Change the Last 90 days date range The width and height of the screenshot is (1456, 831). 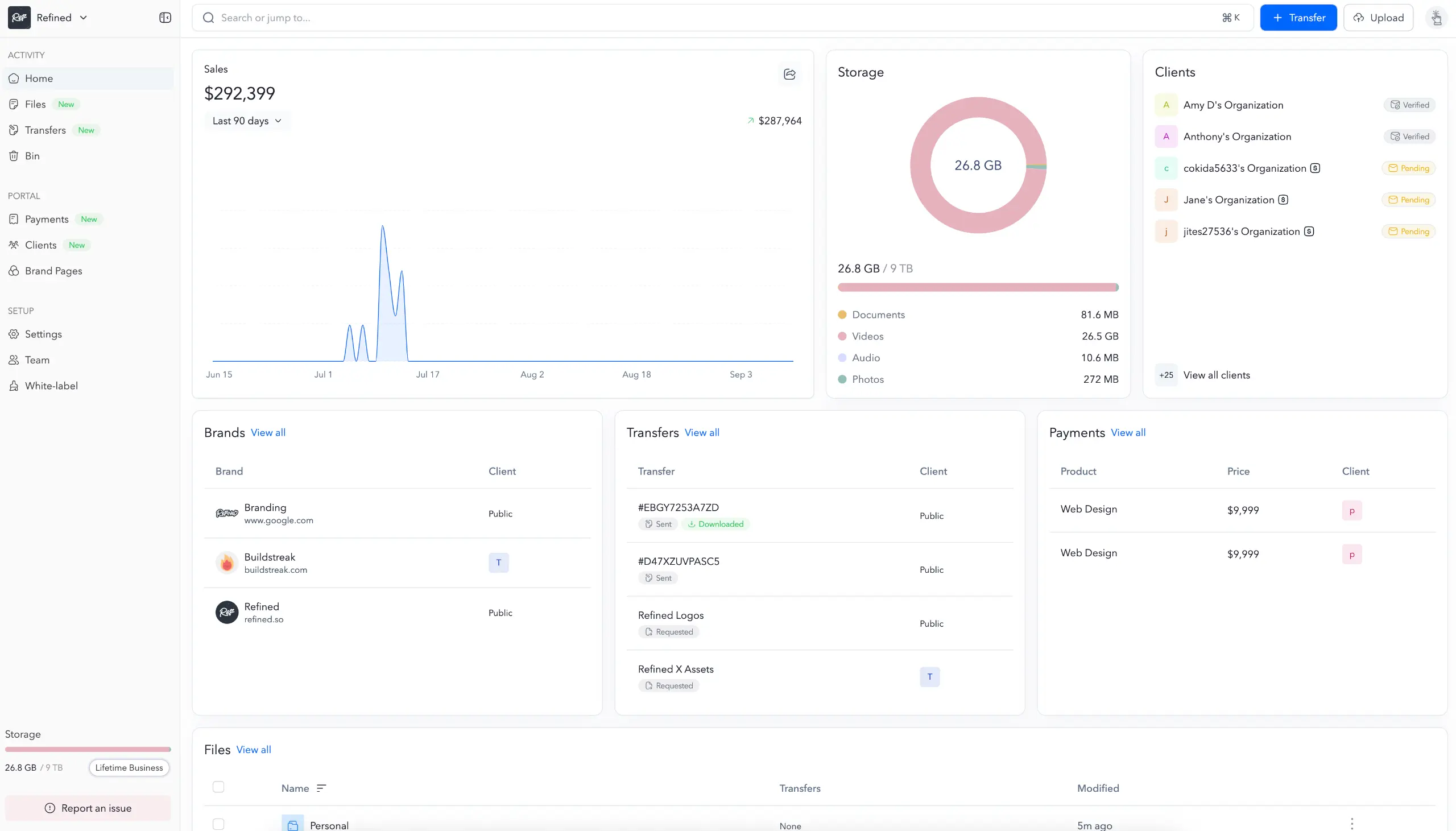coord(247,121)
